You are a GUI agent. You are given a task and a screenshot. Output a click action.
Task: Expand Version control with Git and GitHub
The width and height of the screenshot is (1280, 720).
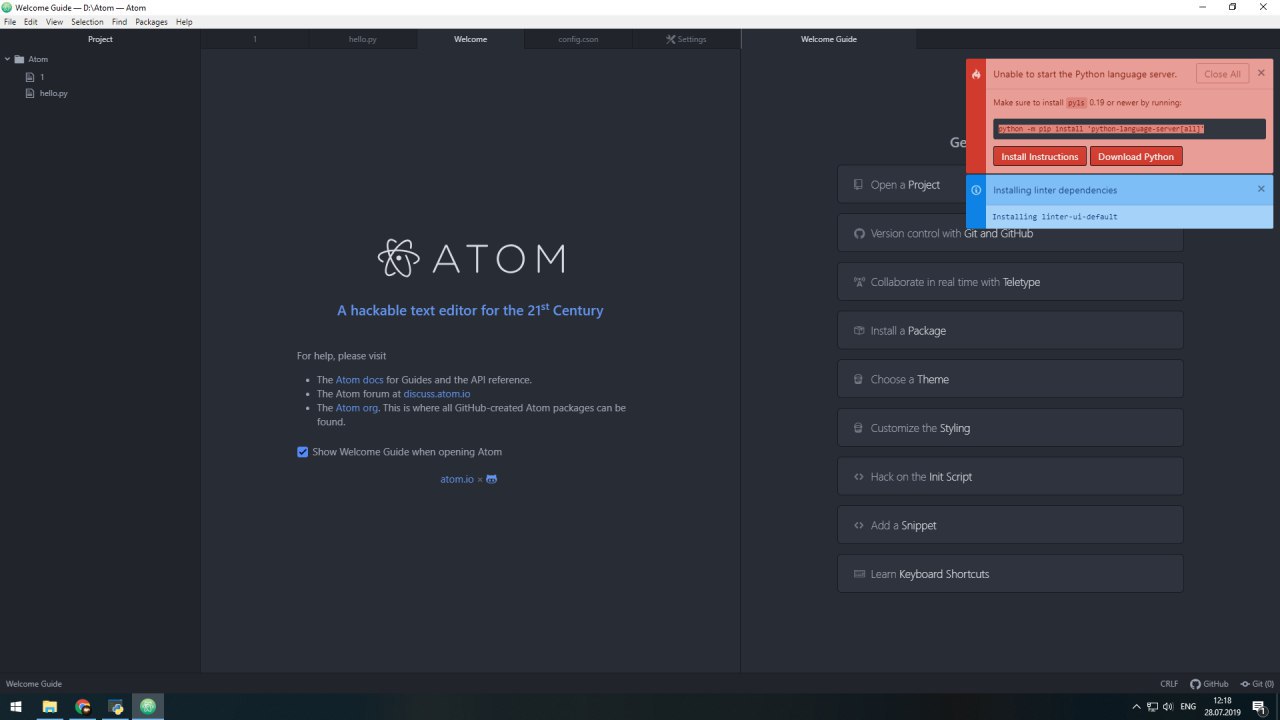1010,233
